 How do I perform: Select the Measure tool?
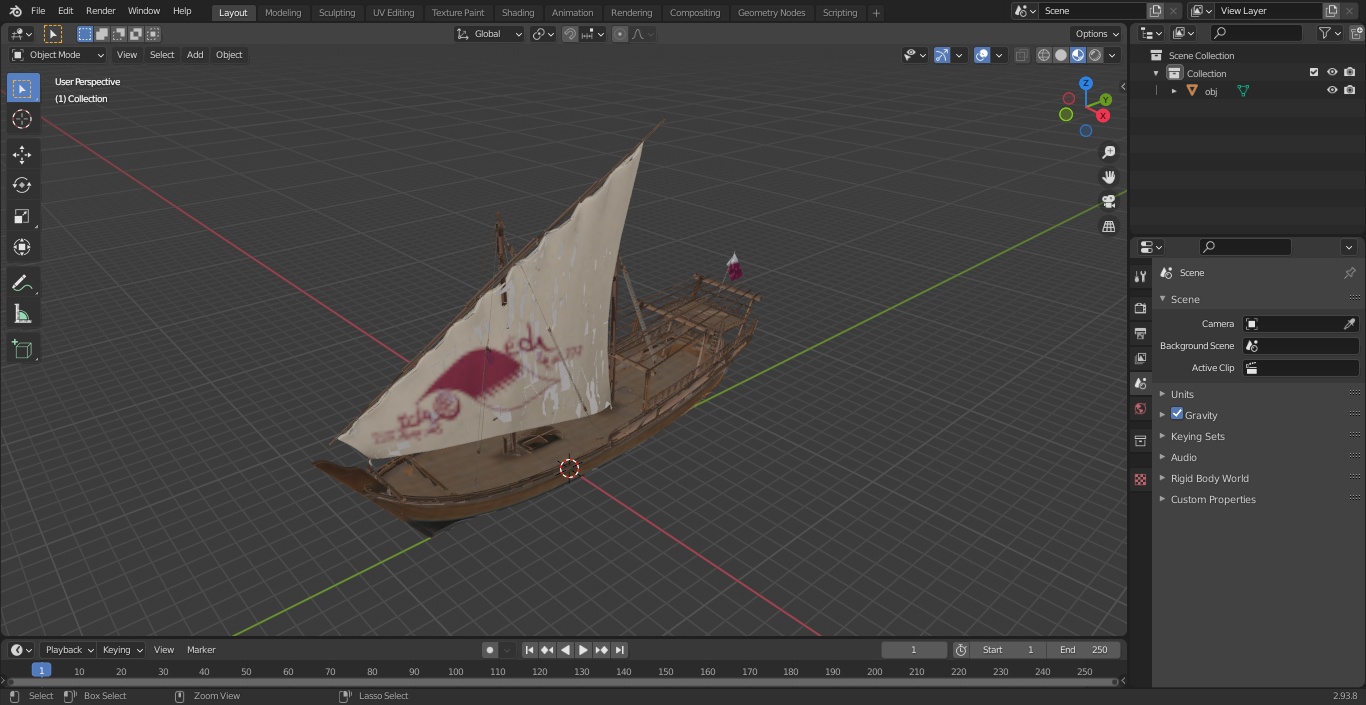[22, 314]
